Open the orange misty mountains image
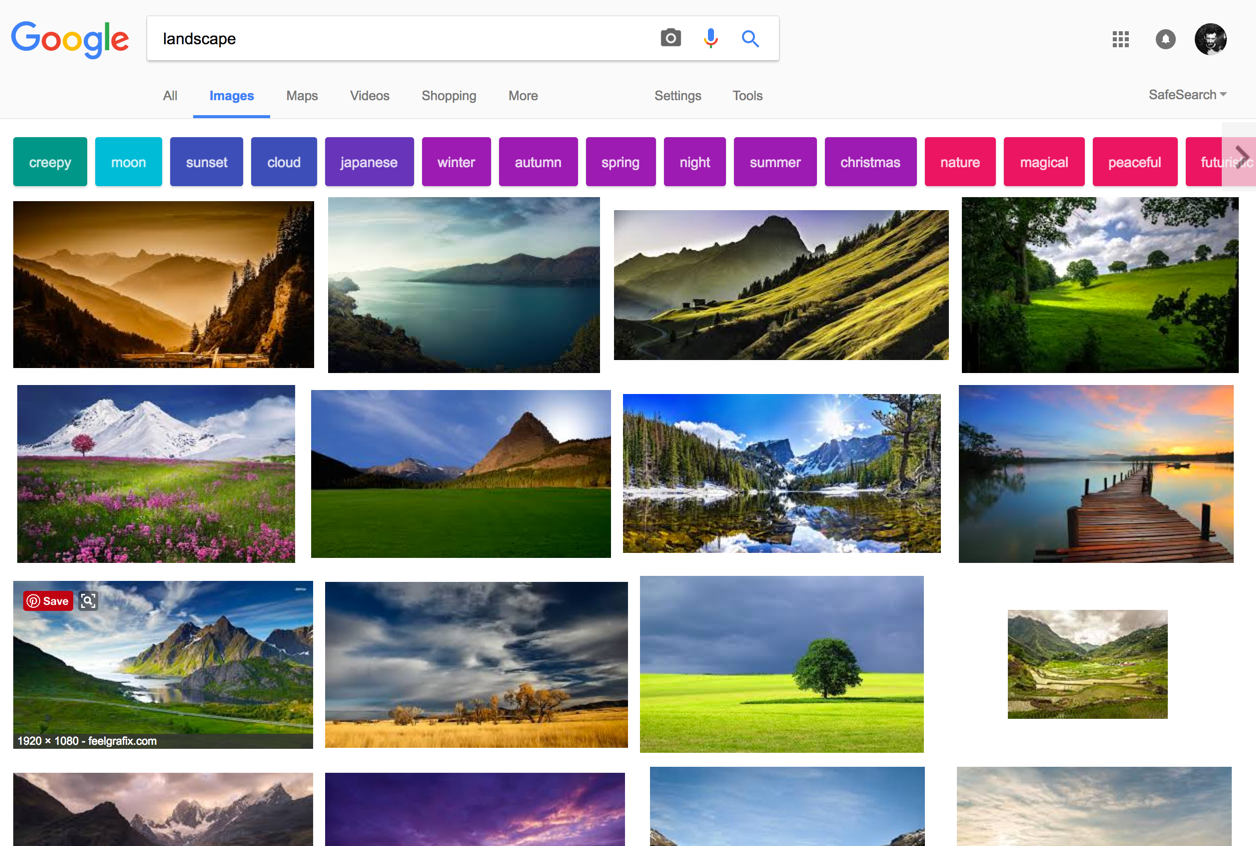The width and height of the screenshot is (1256, 846). click(x=163, y=285)
